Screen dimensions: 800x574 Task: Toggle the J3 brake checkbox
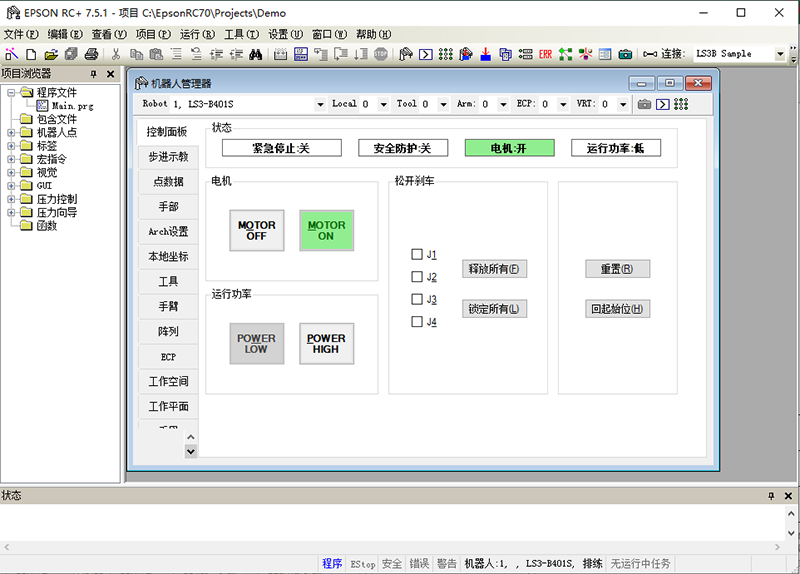click(x=417, y=299)
